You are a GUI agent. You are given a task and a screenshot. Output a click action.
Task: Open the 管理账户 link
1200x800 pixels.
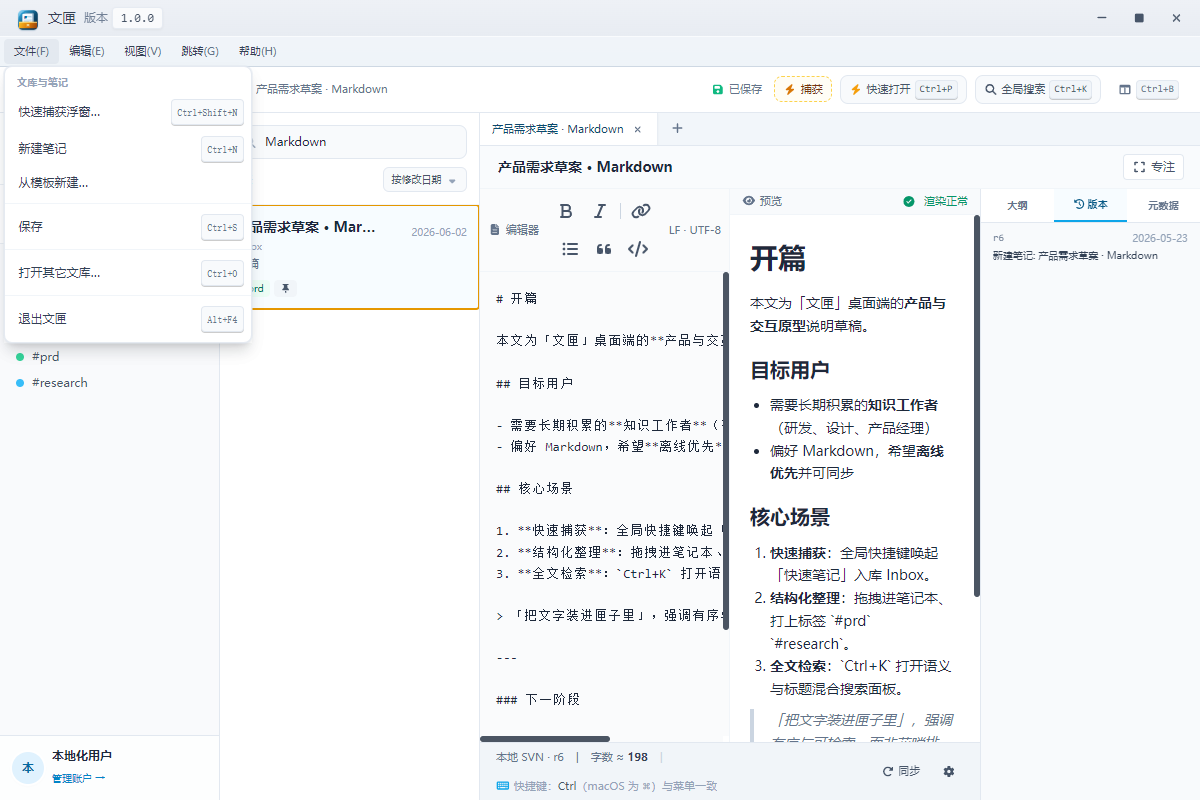click(78, 778)
